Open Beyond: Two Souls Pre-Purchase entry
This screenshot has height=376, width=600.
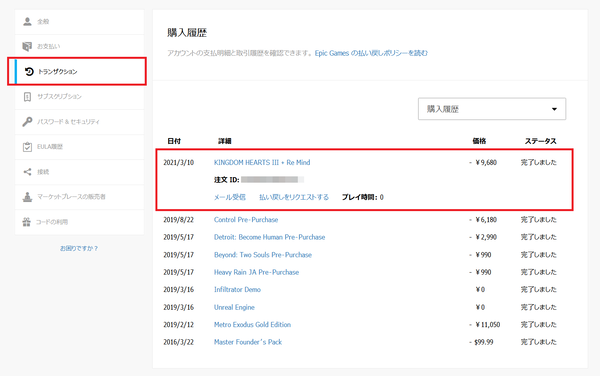[262, 255]
